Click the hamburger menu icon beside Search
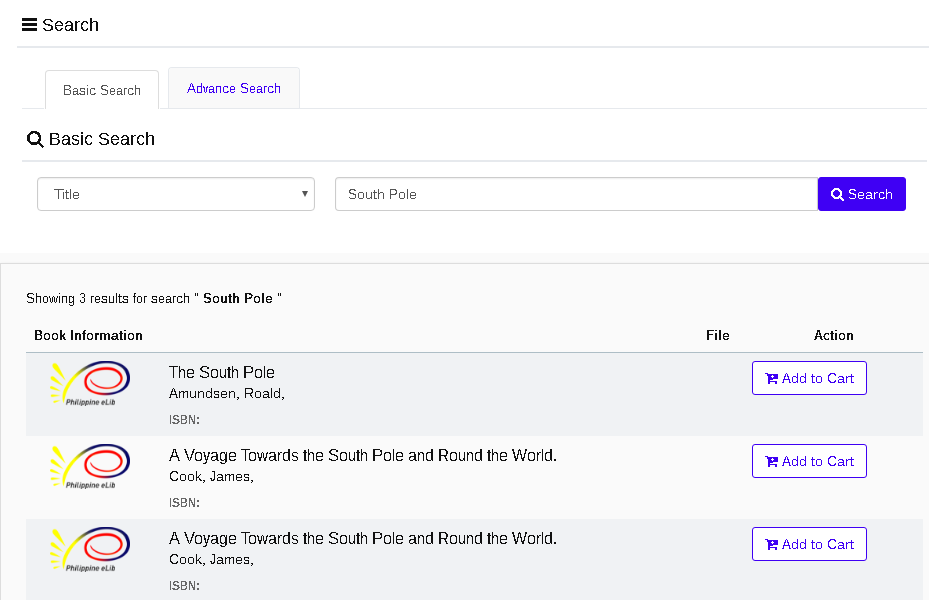Image resolution: width=929 pixels, height=600 pixels. point(30,25)
